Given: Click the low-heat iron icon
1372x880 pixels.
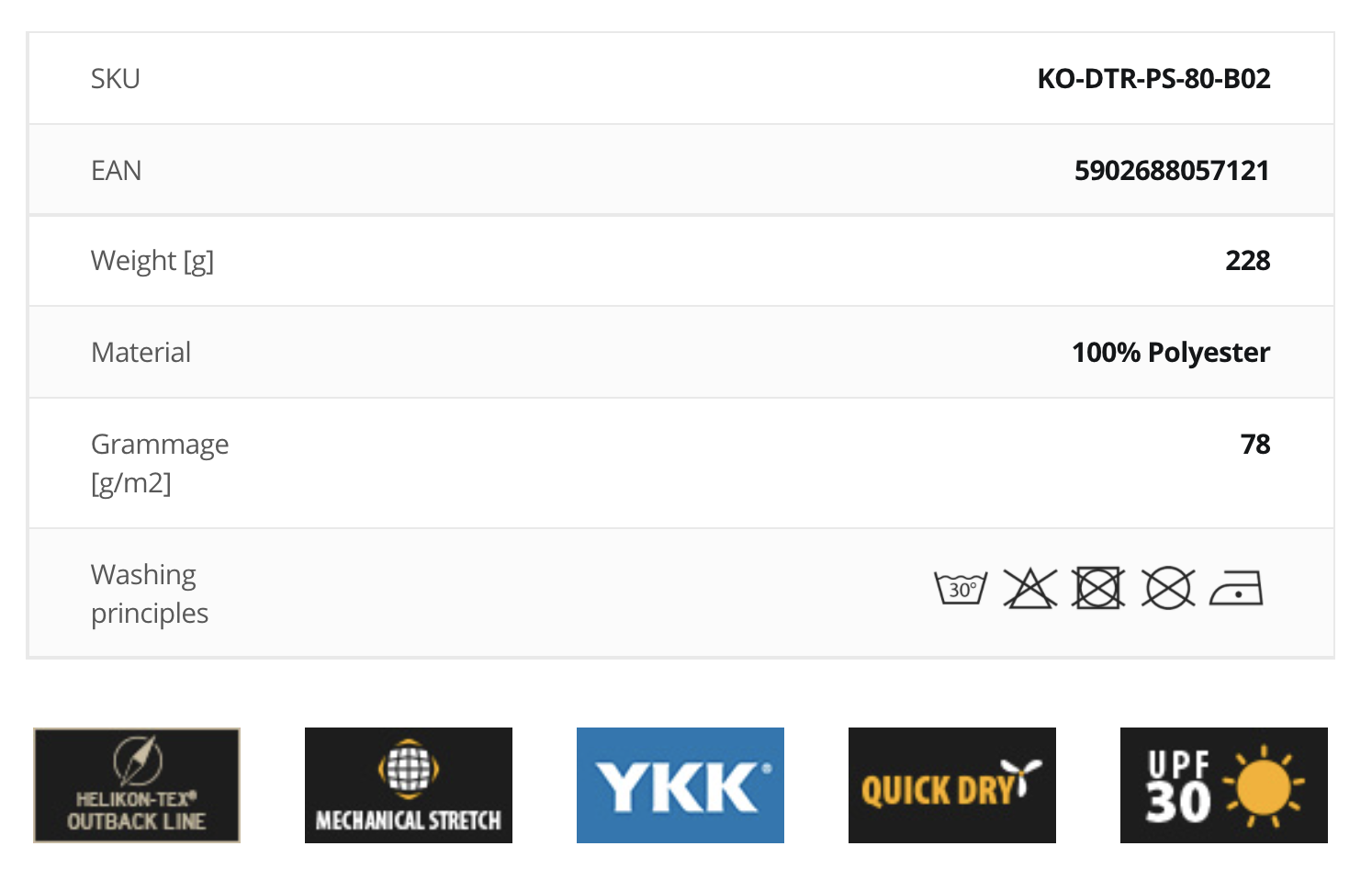Looking at the screenshot, I should click(x=1236, y=588).
